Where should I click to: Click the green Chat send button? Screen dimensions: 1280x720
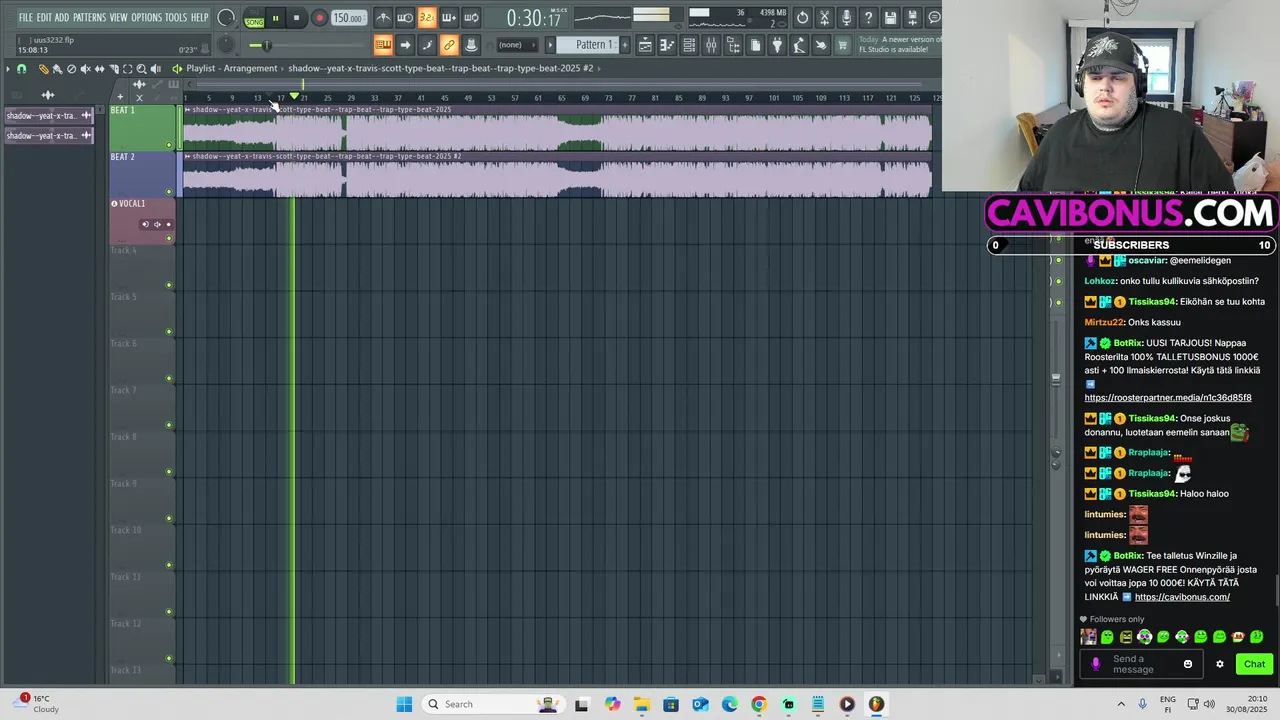click(x=1254, y=664)
